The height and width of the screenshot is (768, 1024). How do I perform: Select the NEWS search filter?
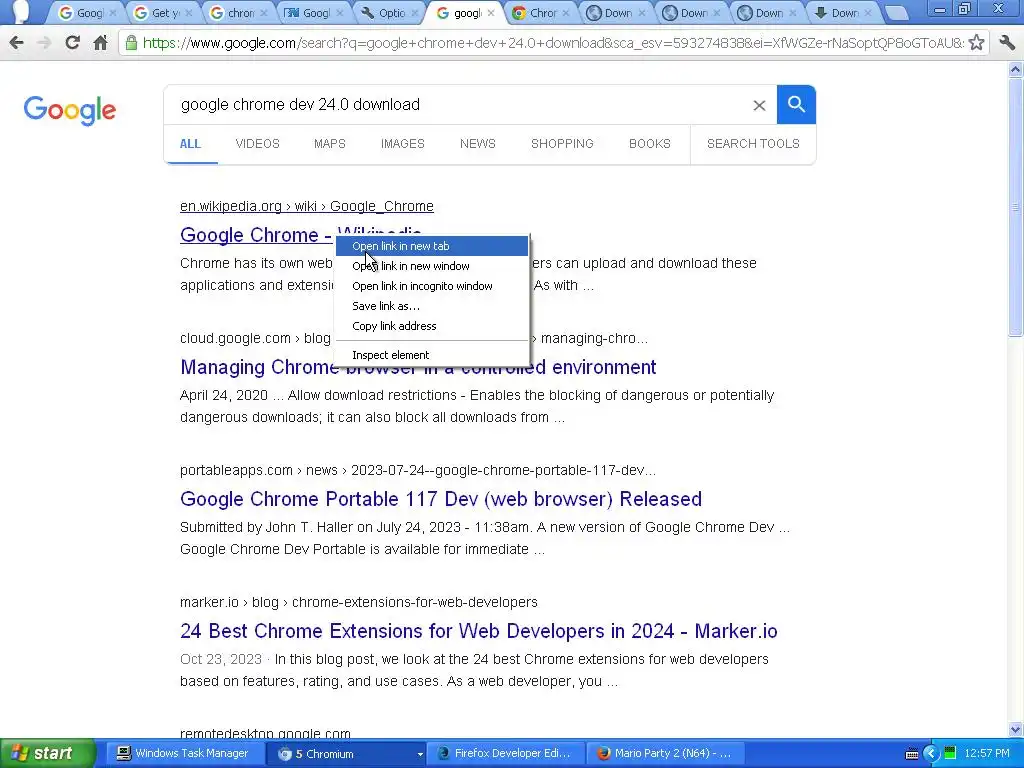click(478, 144)
